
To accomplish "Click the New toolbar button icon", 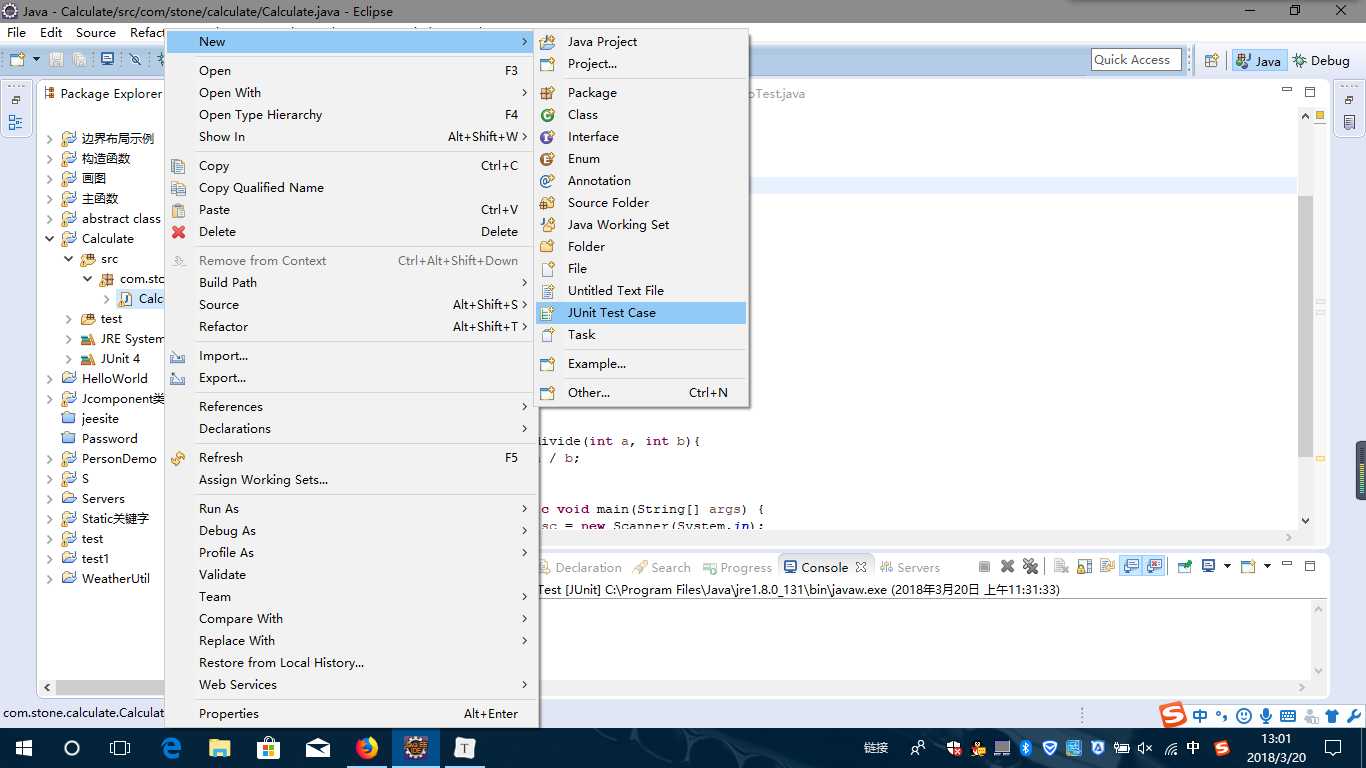I will point(17,60).
